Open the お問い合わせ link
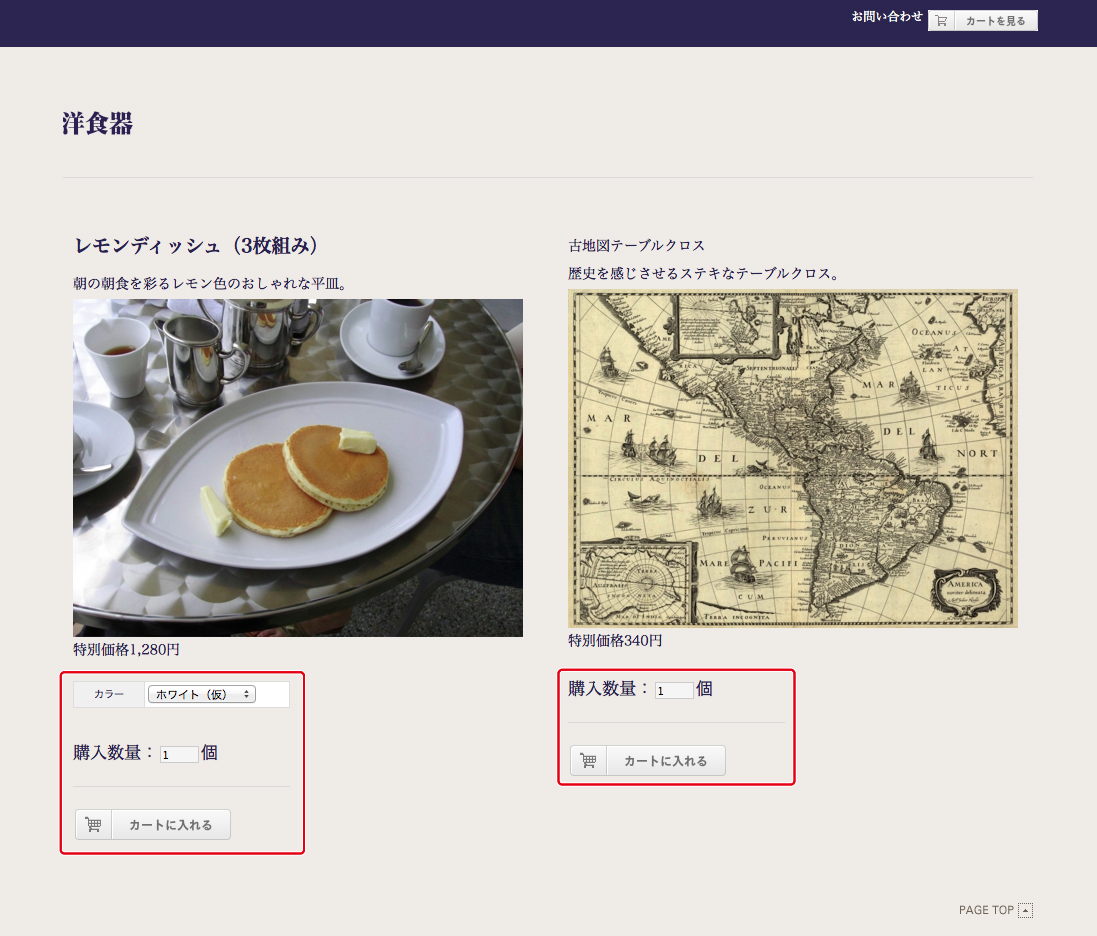Image resolution: width=1097 pixels, height=936 pixels. click(887, 17)
